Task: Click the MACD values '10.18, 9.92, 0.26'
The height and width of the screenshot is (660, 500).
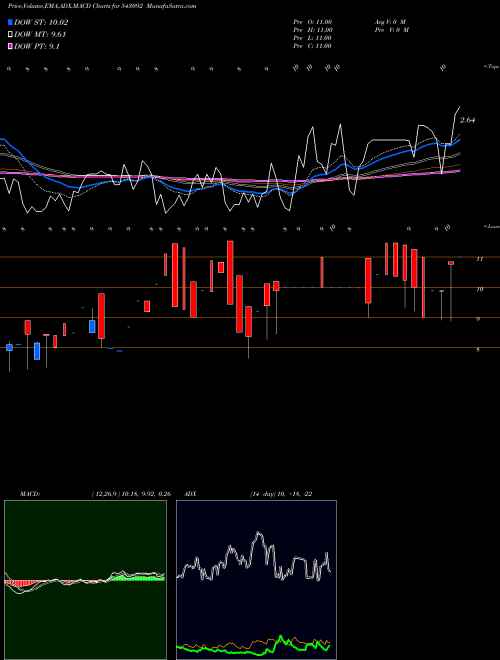Action: pos(147,494)
